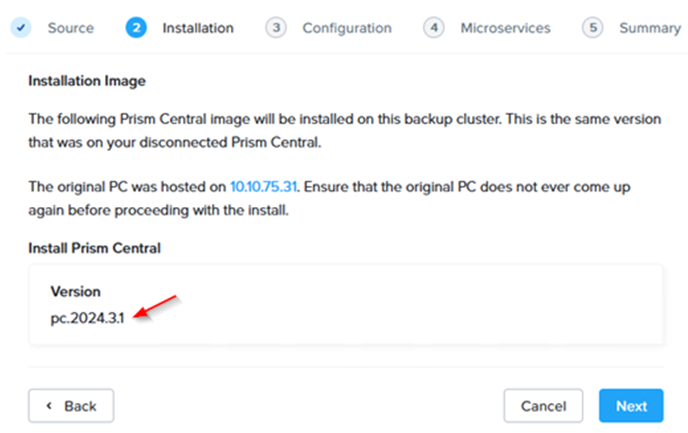Go to the Configuration step label
This screenshot has width=688, height=433.
point(347,28)
